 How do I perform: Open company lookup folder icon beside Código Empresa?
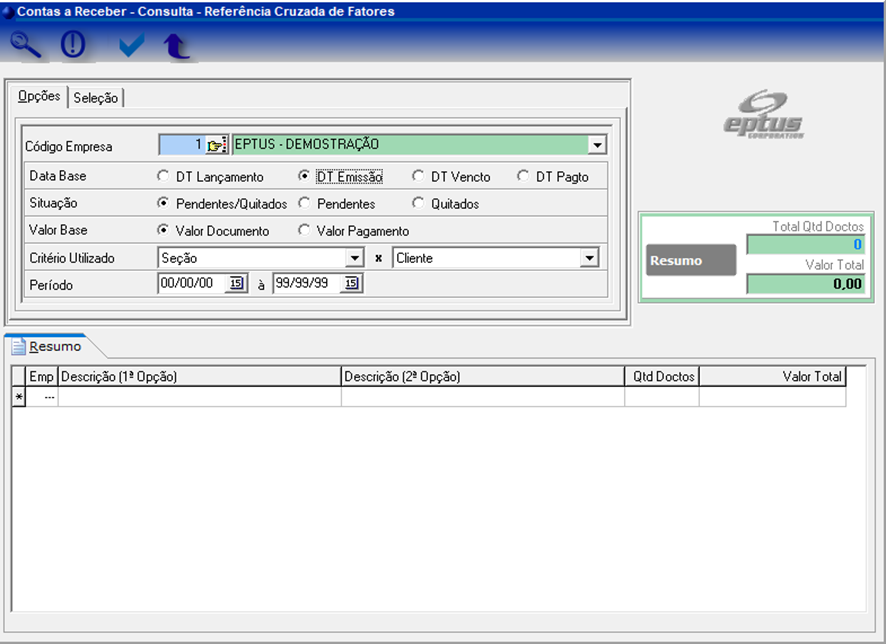[217, 145]
